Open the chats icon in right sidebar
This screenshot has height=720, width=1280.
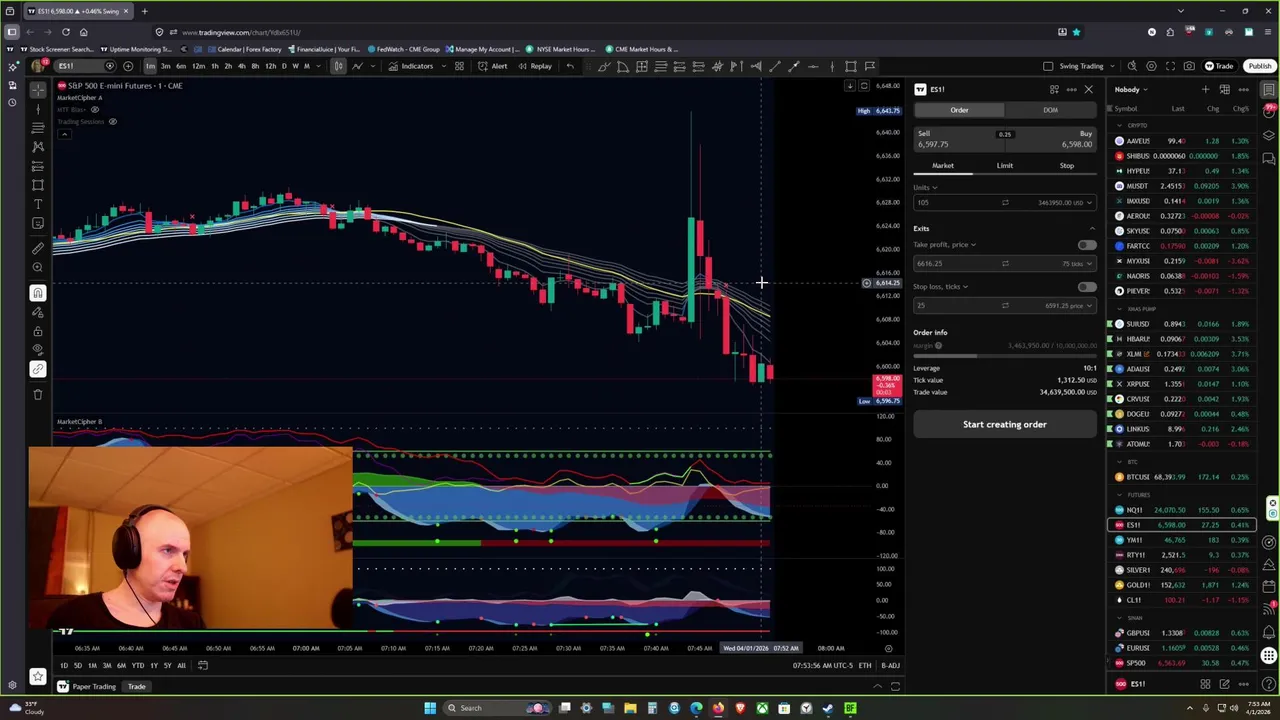point(1269,159)
